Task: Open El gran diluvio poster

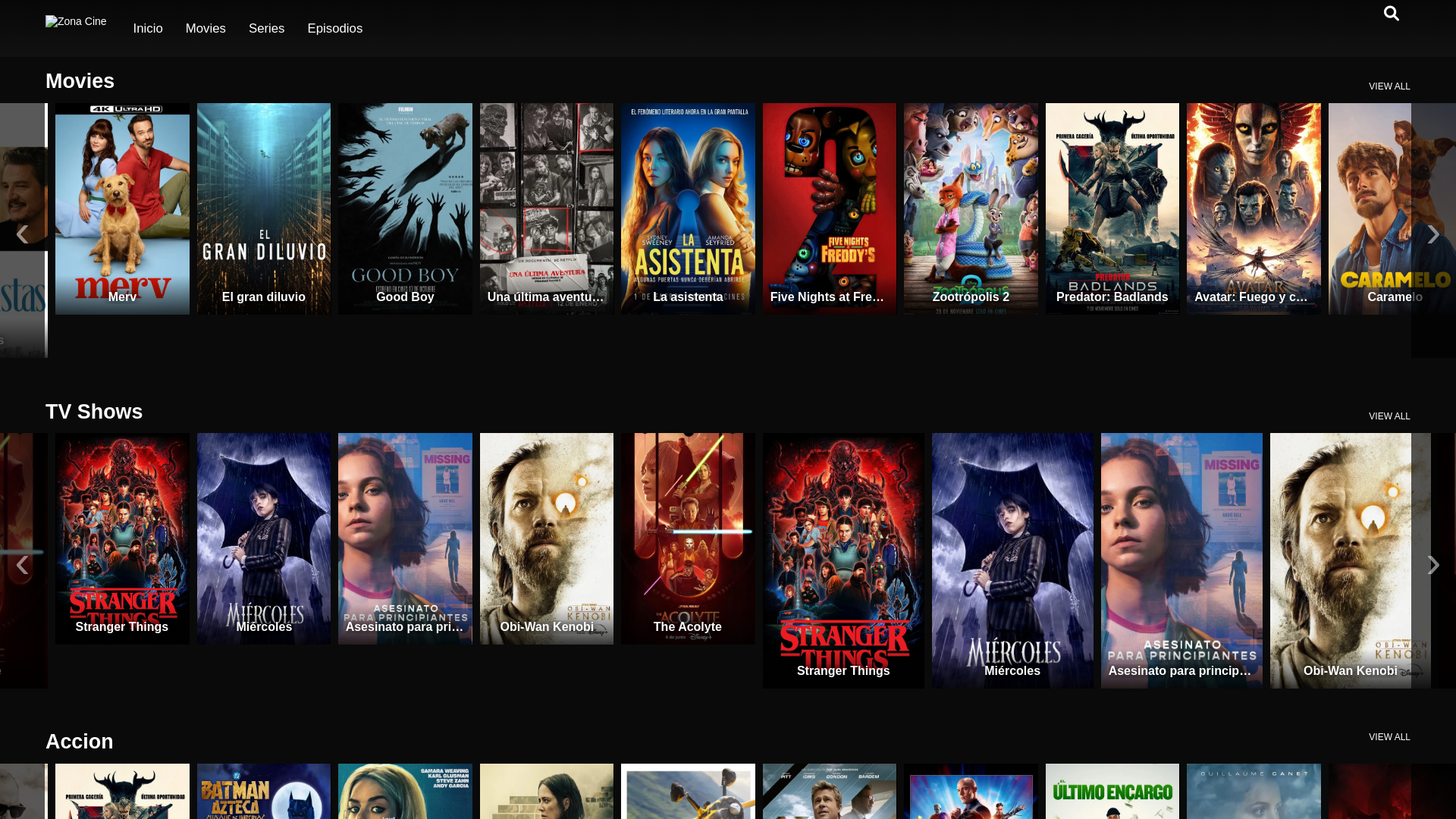Action: [263, 209]
